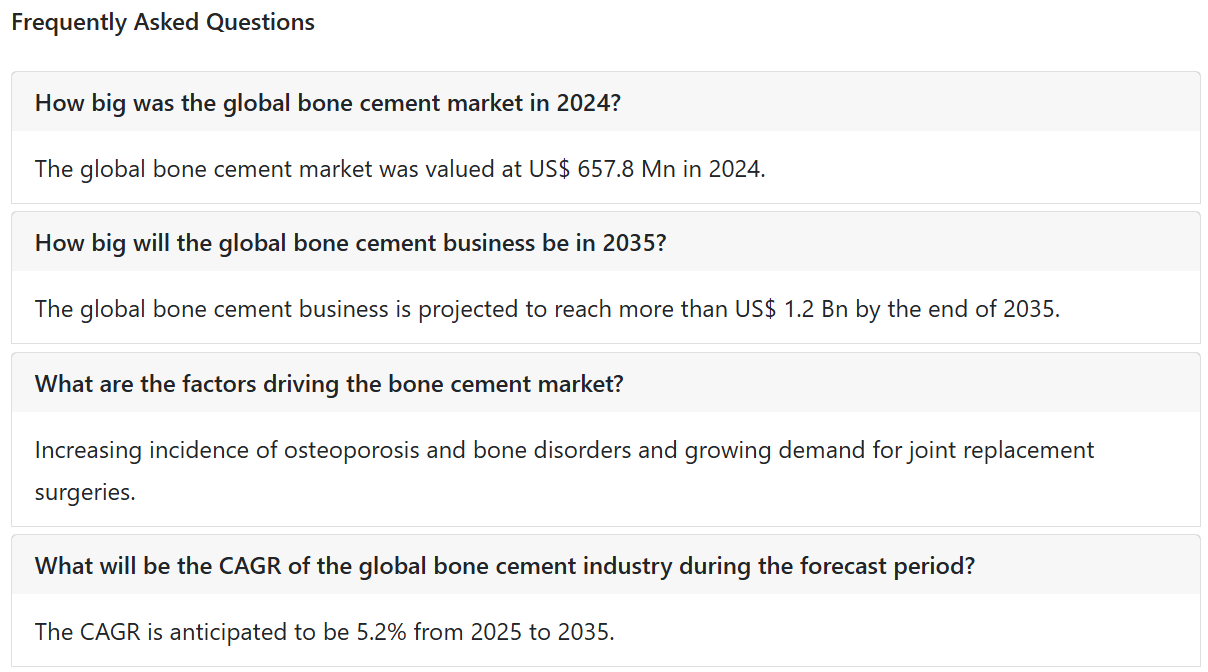Click '2035?' at end of second question
This screenshot has height=672, width=1208.
point(634,242)
